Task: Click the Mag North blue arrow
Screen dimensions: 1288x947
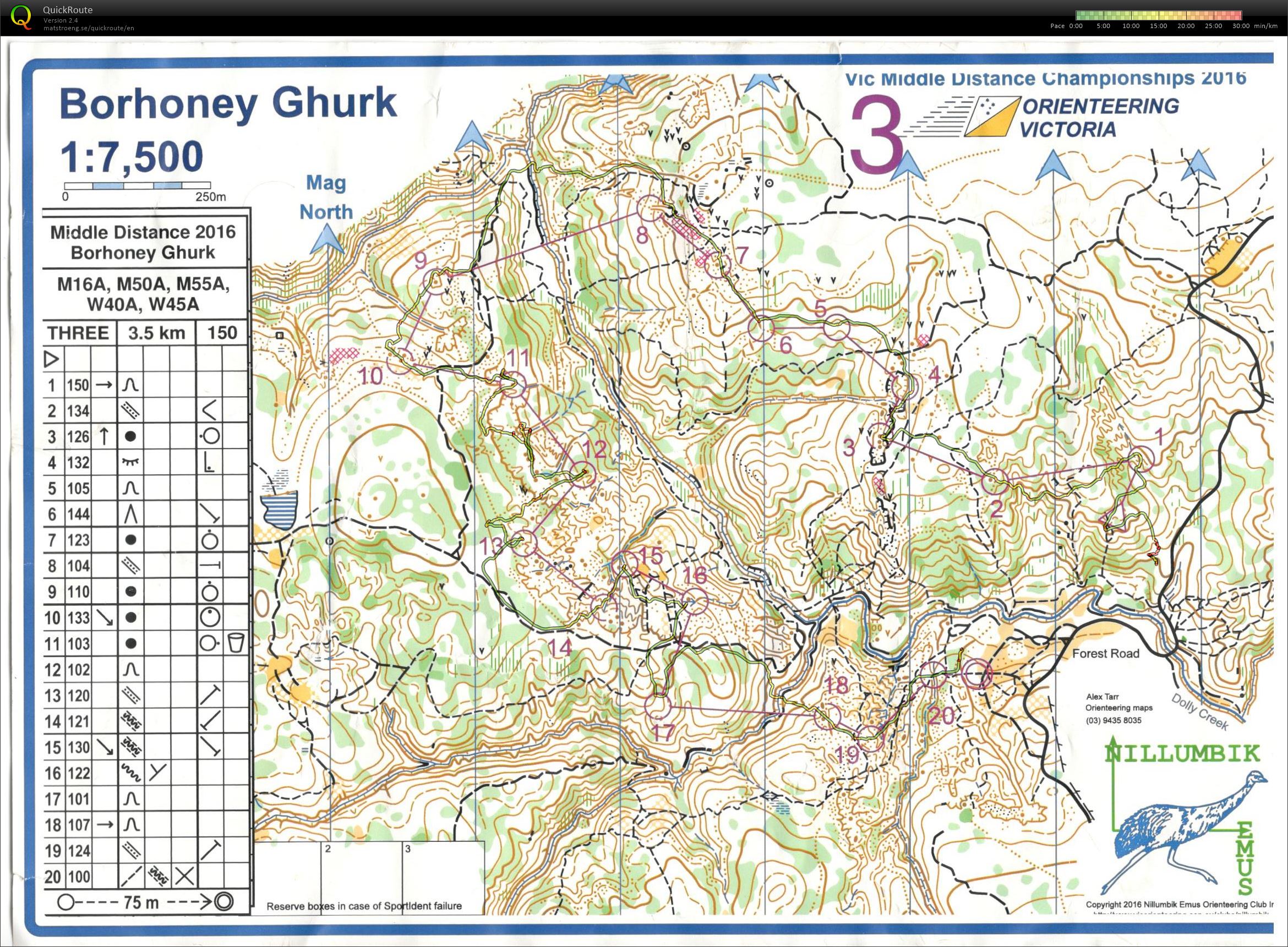Action: pos(328,239)
